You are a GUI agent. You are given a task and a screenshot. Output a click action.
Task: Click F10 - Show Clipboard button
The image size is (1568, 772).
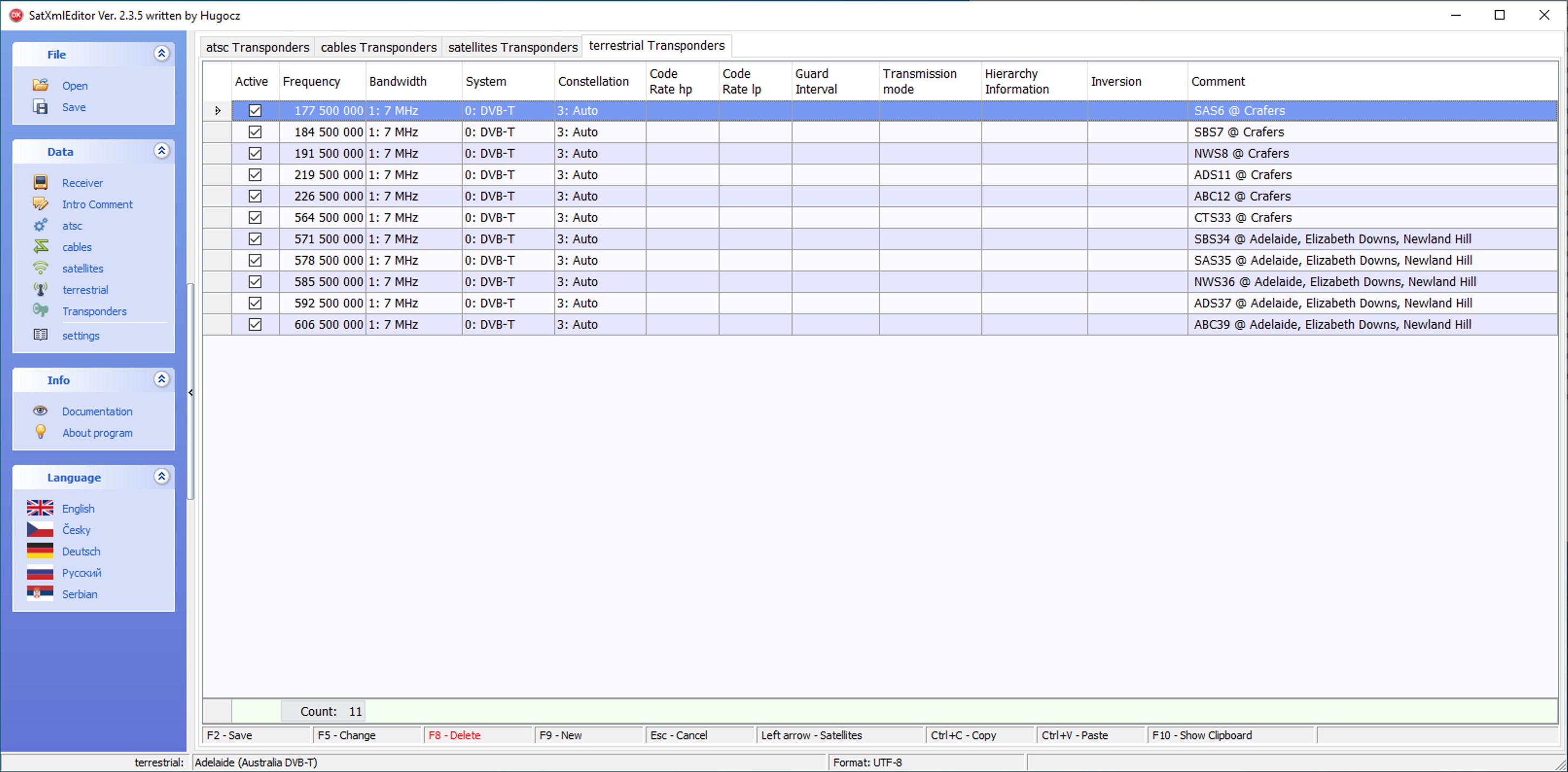click(1231, 735)
